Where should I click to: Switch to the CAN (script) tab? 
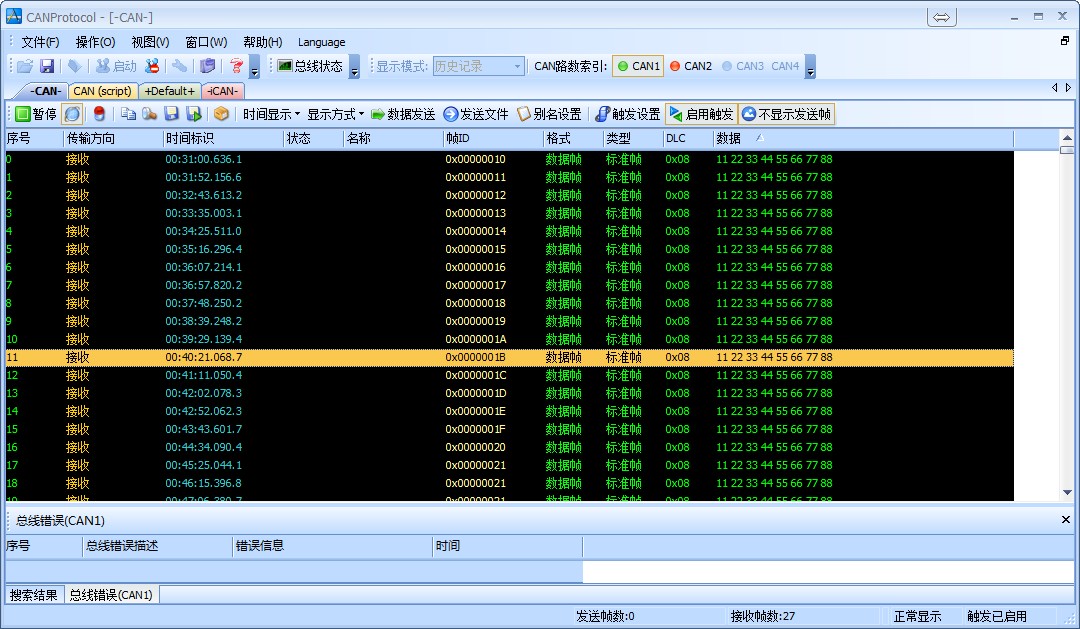(102, 91)
